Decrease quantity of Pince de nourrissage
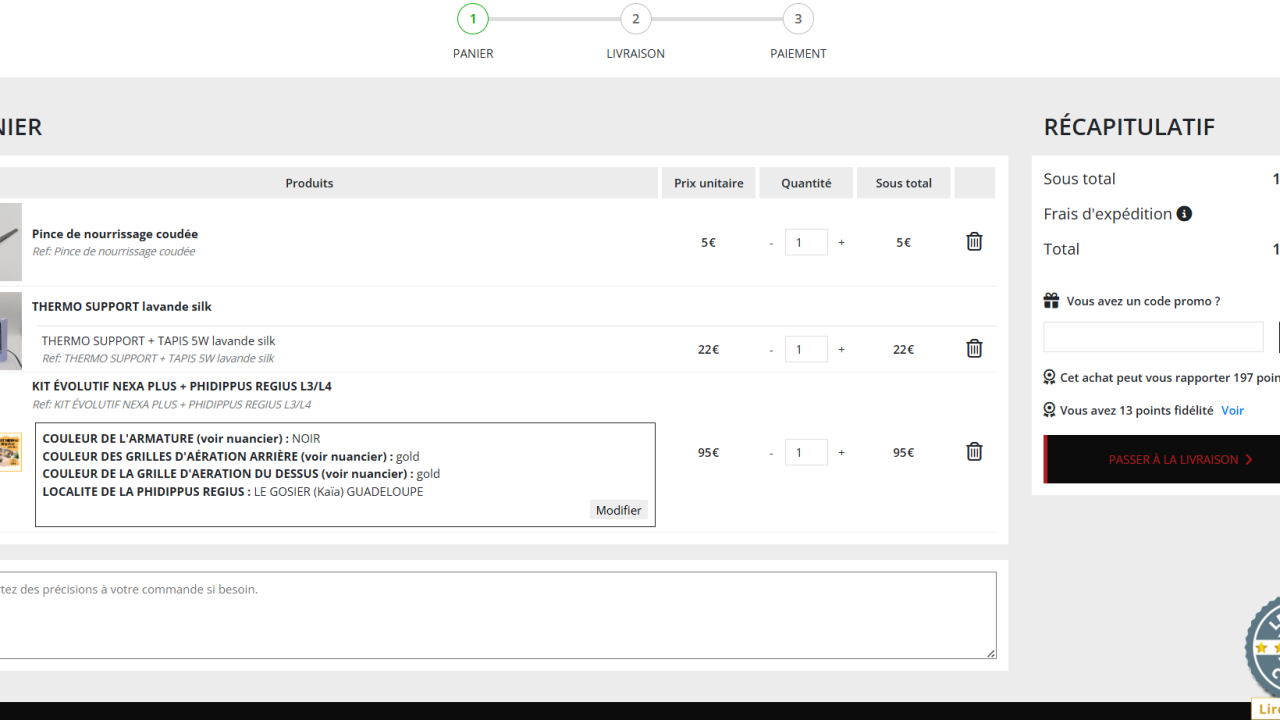This screenshot has height=720, width=1280. [x=771, y=242]
